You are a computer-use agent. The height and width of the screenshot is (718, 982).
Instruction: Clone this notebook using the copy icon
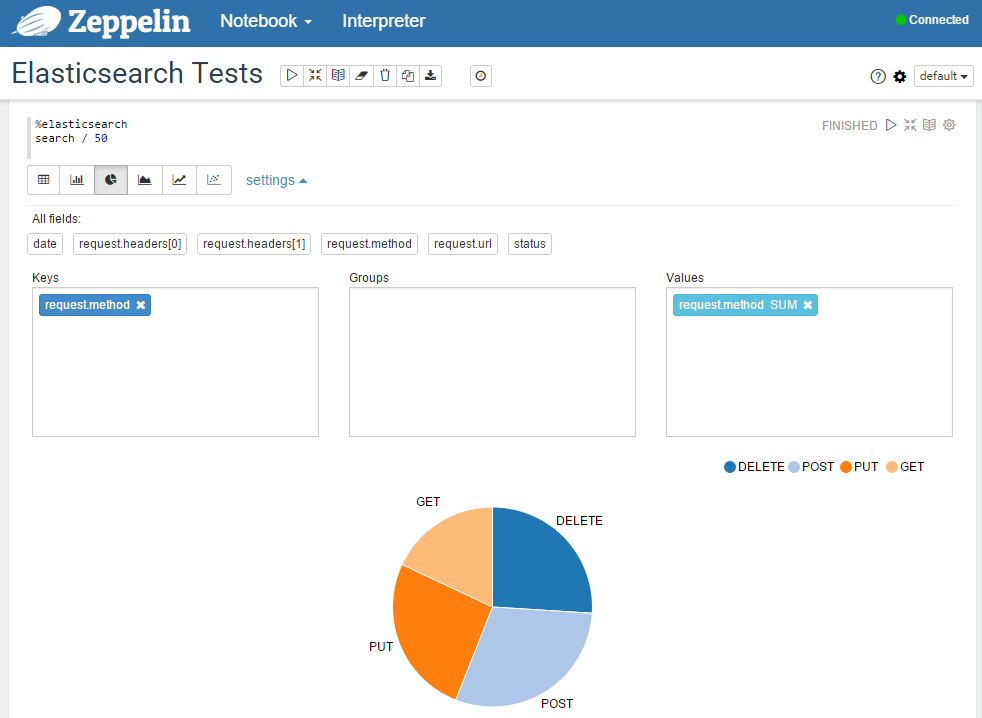pos(408,75)
